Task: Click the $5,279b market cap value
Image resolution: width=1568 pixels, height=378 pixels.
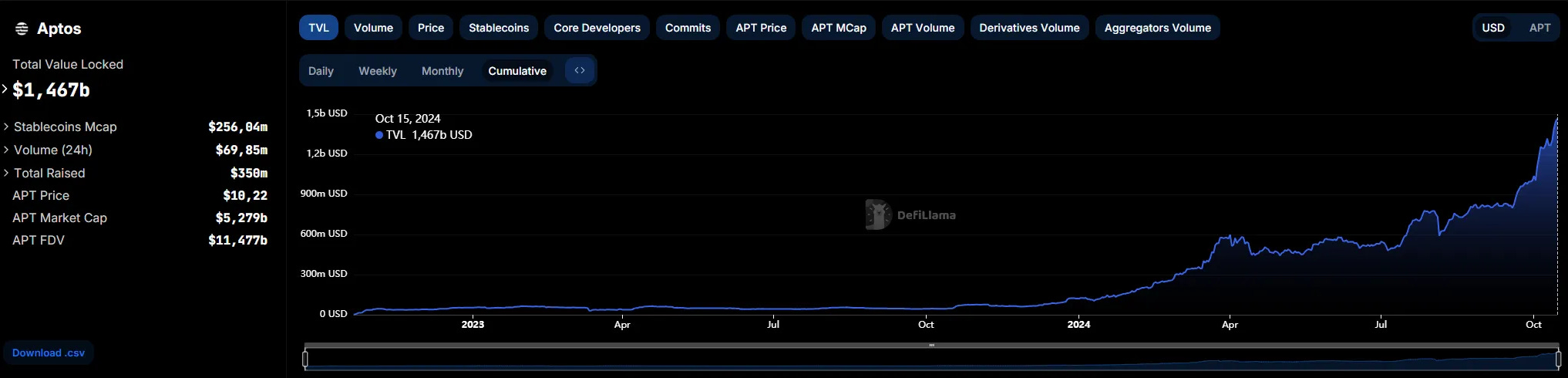Action: pyautogui.click(x=241, y=218)
